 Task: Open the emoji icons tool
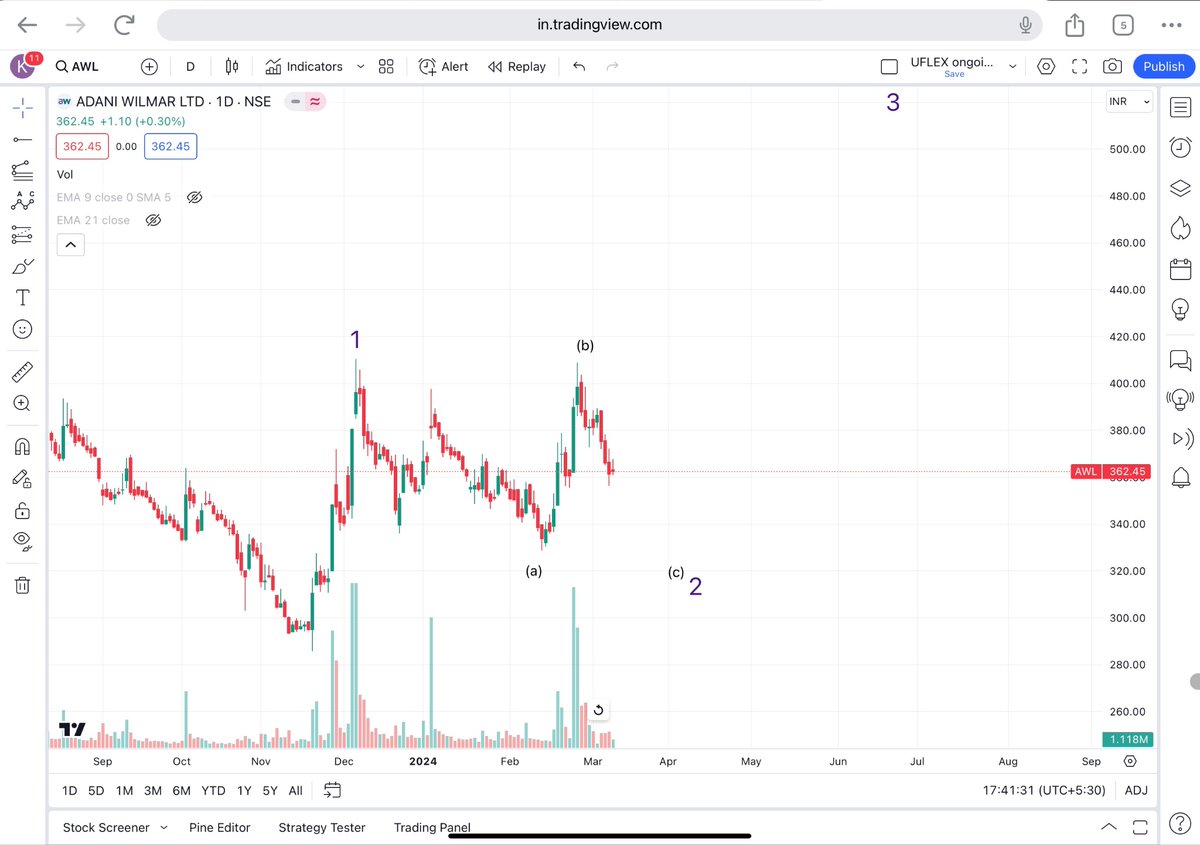22,329
